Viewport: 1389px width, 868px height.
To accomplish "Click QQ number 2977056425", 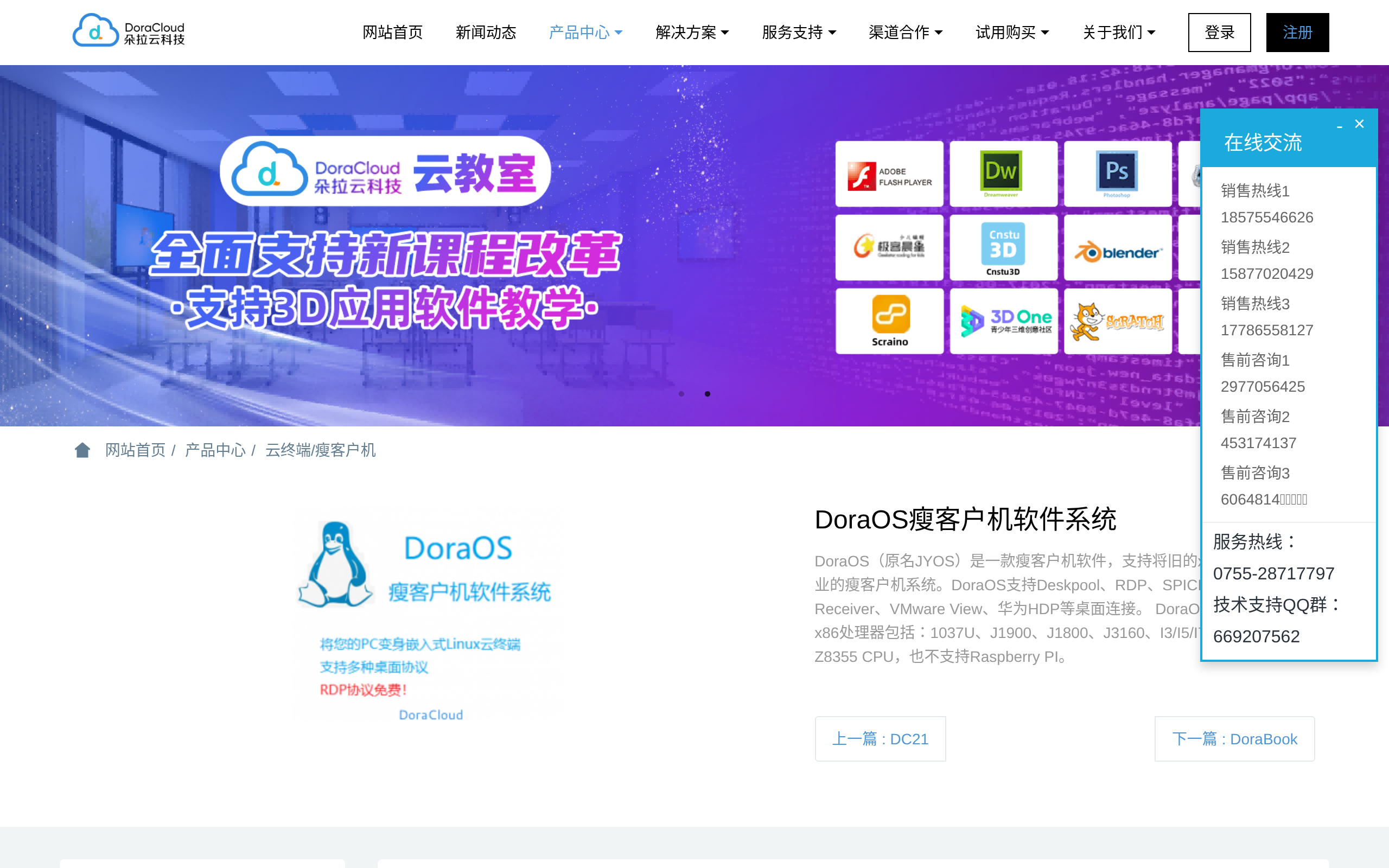I will point(1263,387).
